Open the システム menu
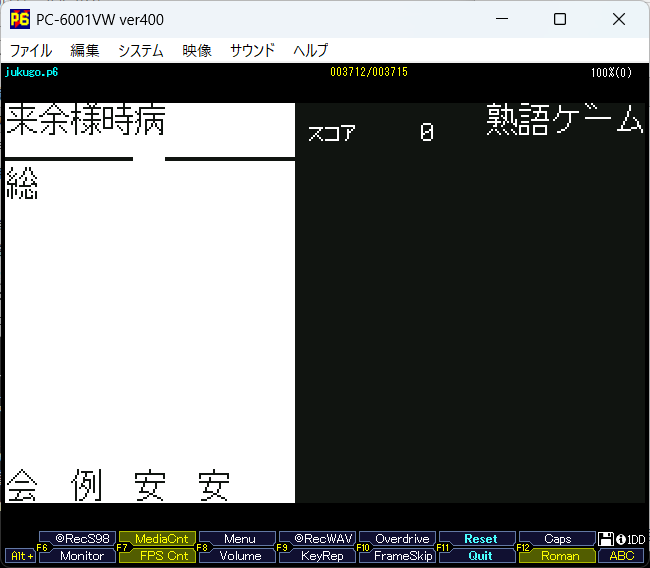650x568 pixels. [140, 50]
